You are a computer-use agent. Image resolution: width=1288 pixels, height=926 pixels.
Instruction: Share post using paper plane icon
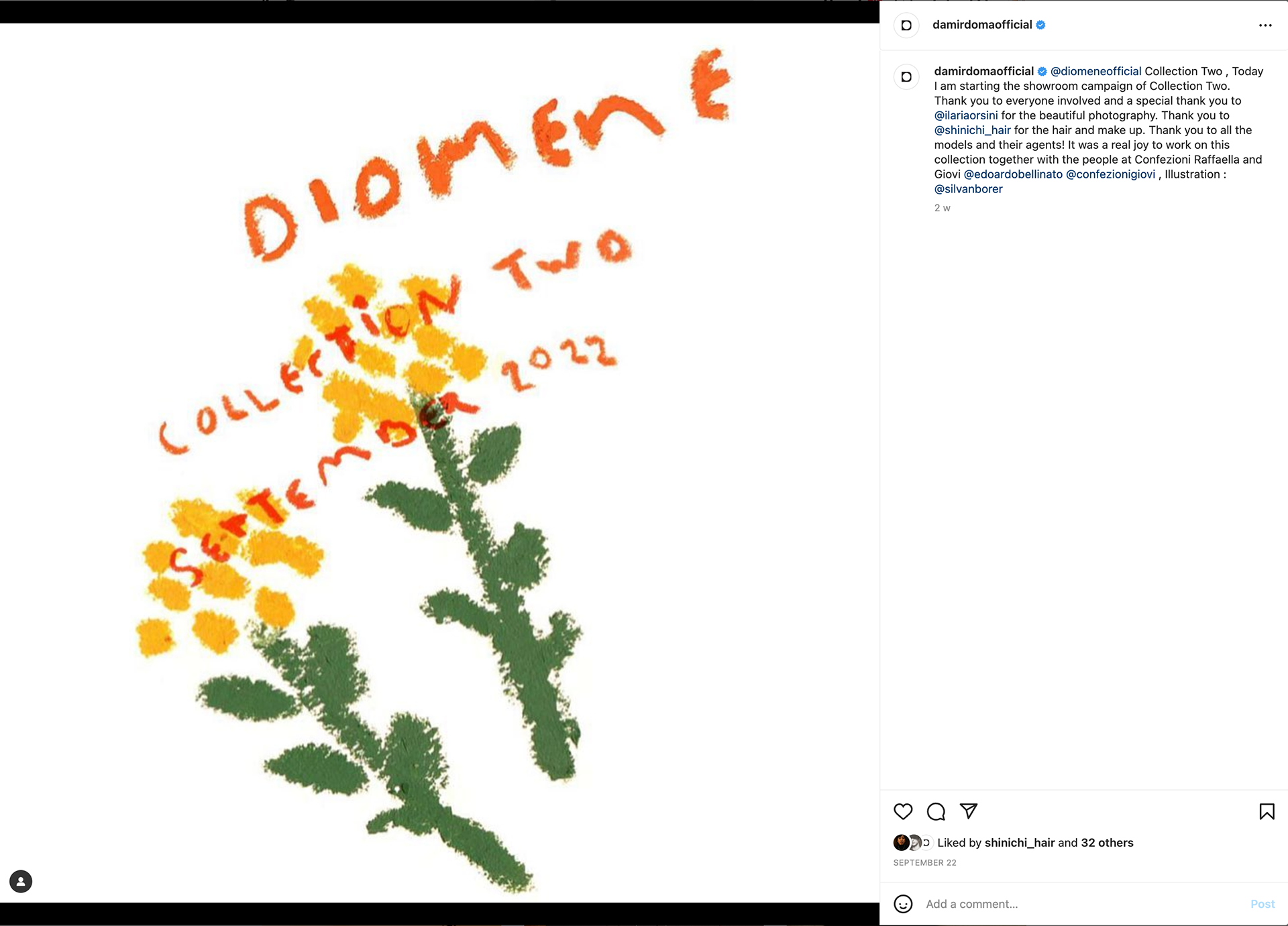[x=969, y=811]
